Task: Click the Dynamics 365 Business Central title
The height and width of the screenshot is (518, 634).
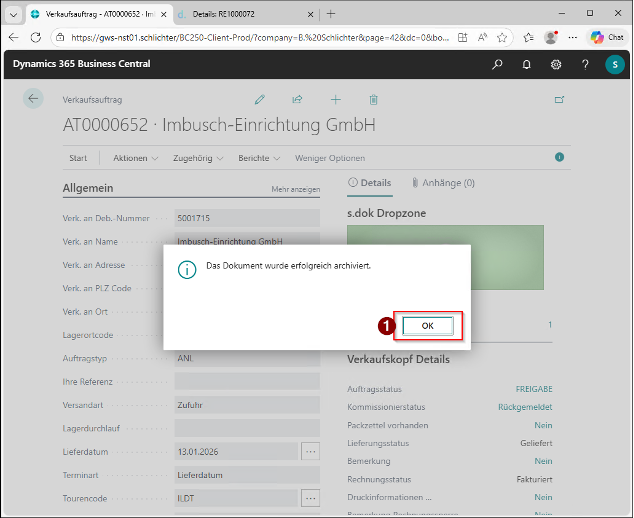Action: click(82, 64)
